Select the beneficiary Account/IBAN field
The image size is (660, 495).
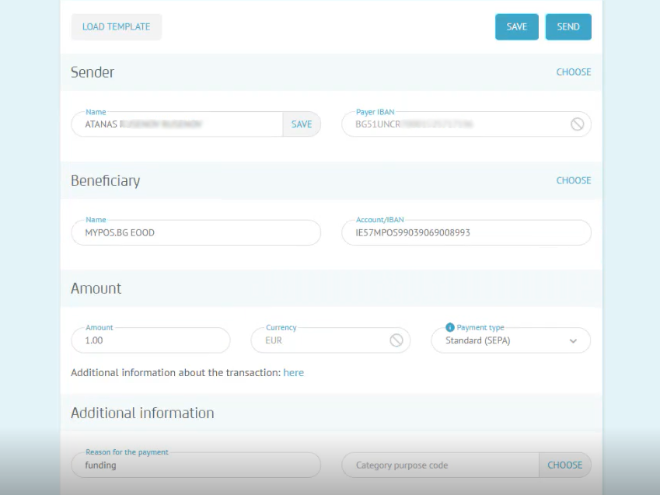pos(465,233)
